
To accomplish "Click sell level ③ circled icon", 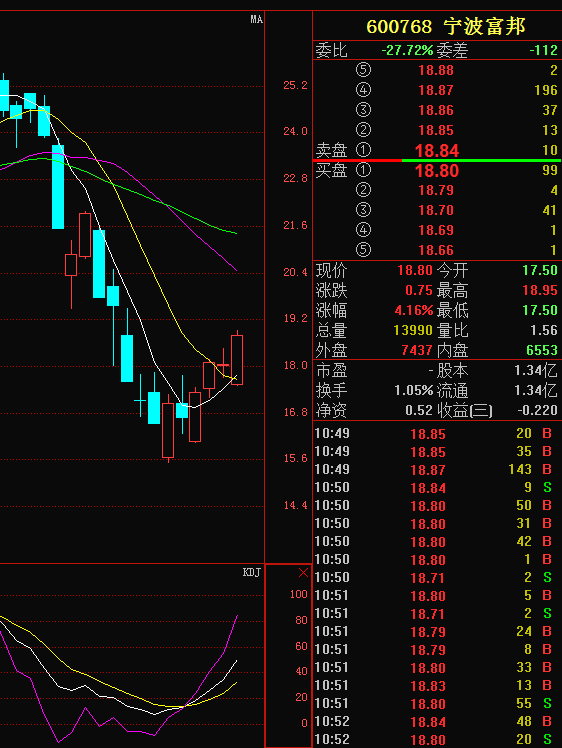I will pyautogui.click(x=363, y=110).
